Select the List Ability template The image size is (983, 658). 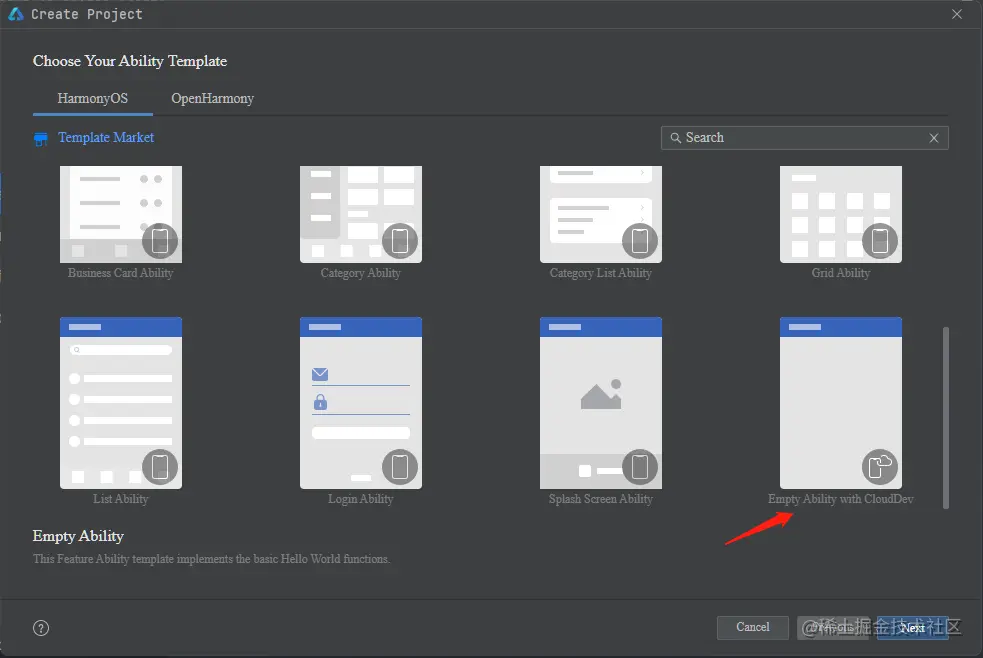(x=121, y=403)
